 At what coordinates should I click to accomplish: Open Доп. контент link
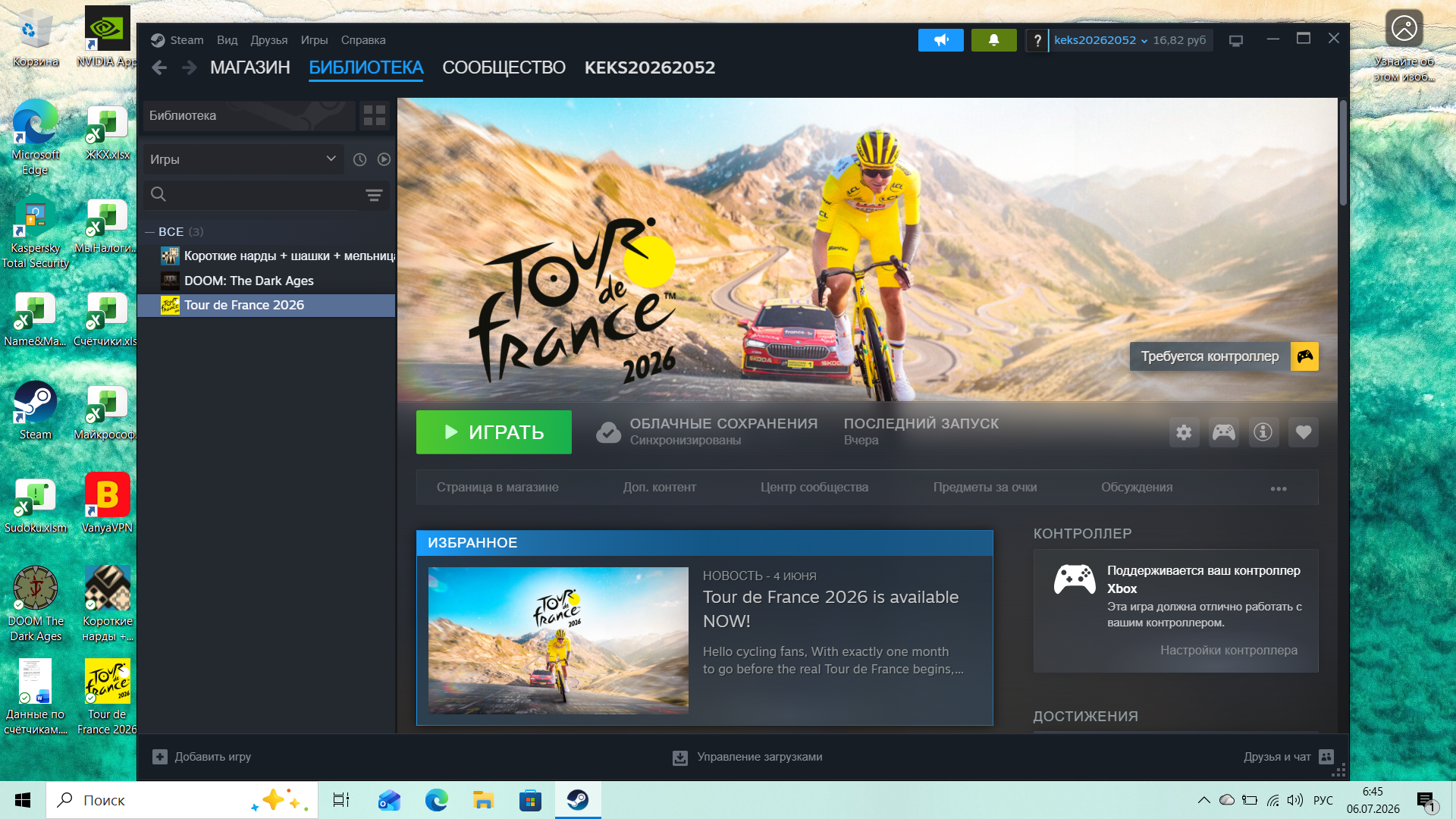point(660,488)
